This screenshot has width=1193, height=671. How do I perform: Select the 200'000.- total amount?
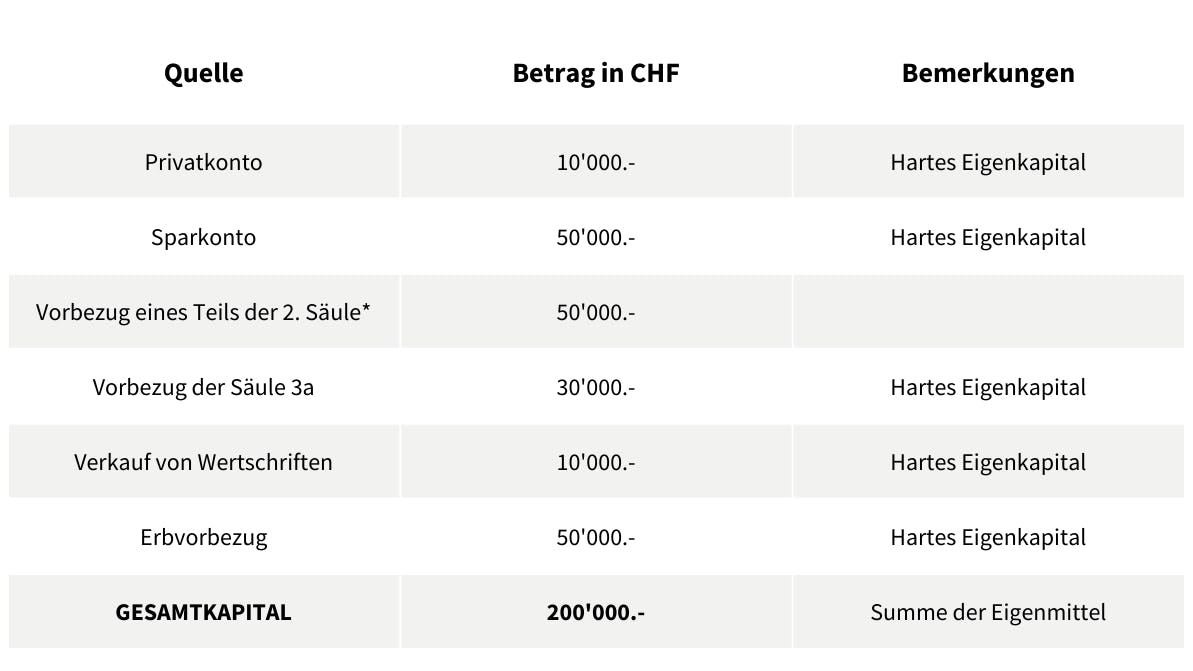click(x=595, y=612)
